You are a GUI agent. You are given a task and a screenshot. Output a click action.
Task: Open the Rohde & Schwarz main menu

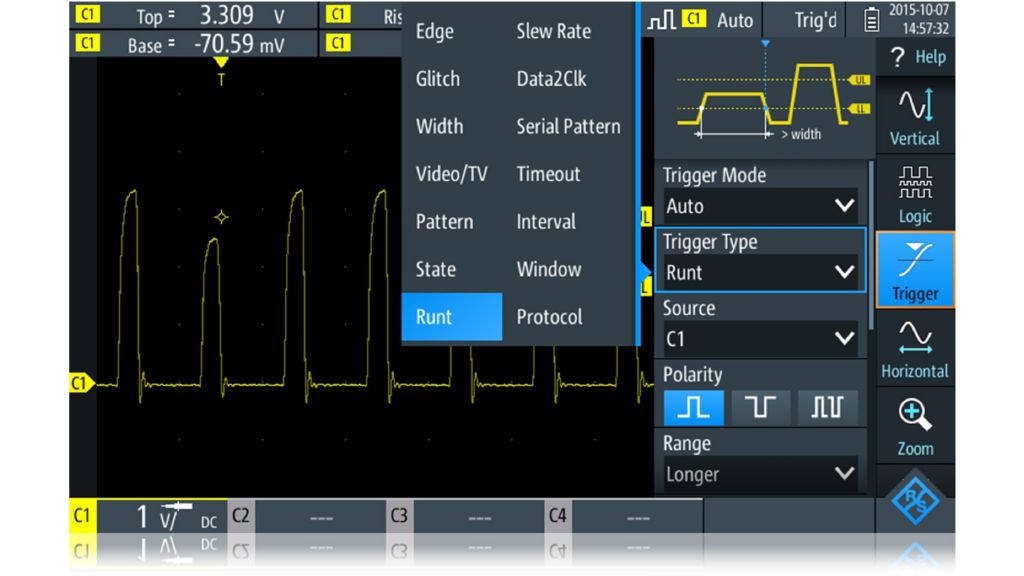click(915, 500)
